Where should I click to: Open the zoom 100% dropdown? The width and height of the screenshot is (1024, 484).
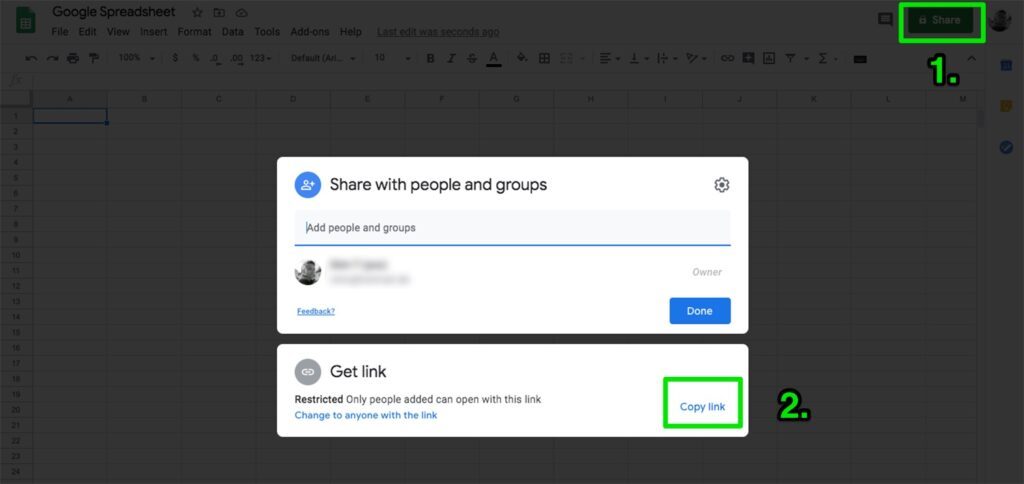point(136,58)
